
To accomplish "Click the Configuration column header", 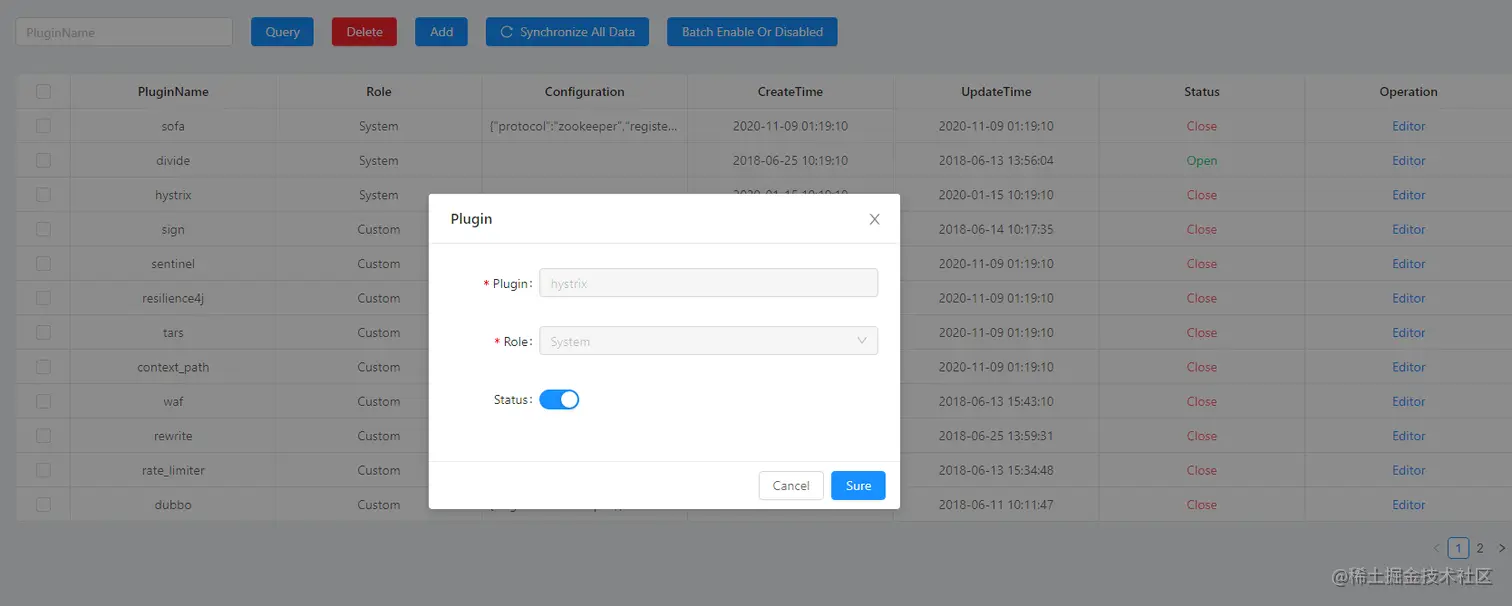I will click(x=584, y=91).
